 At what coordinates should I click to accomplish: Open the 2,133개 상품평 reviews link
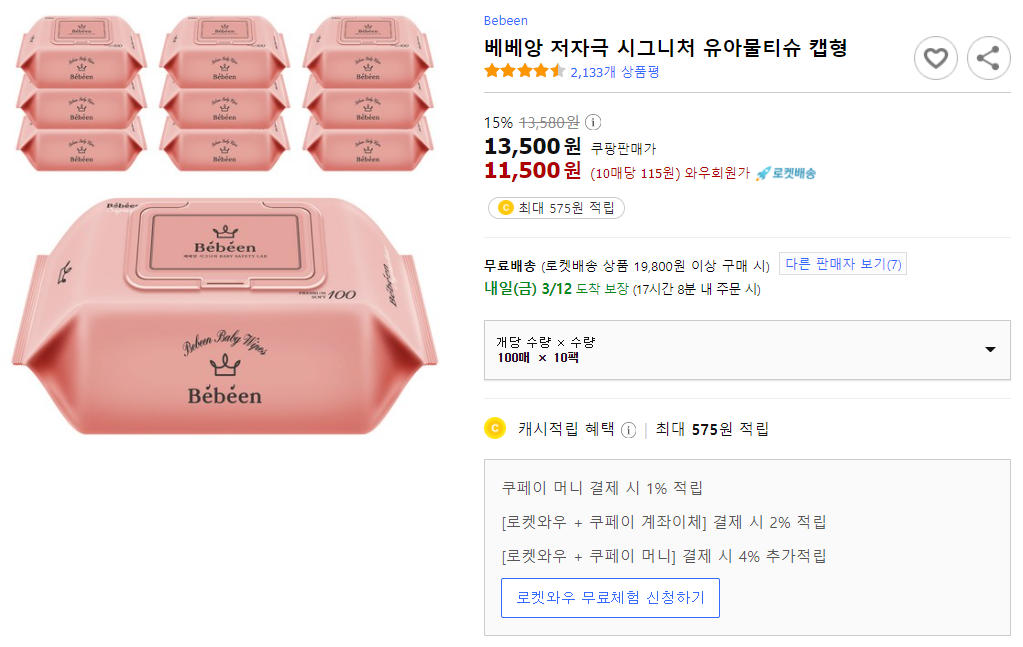[614, 72]
